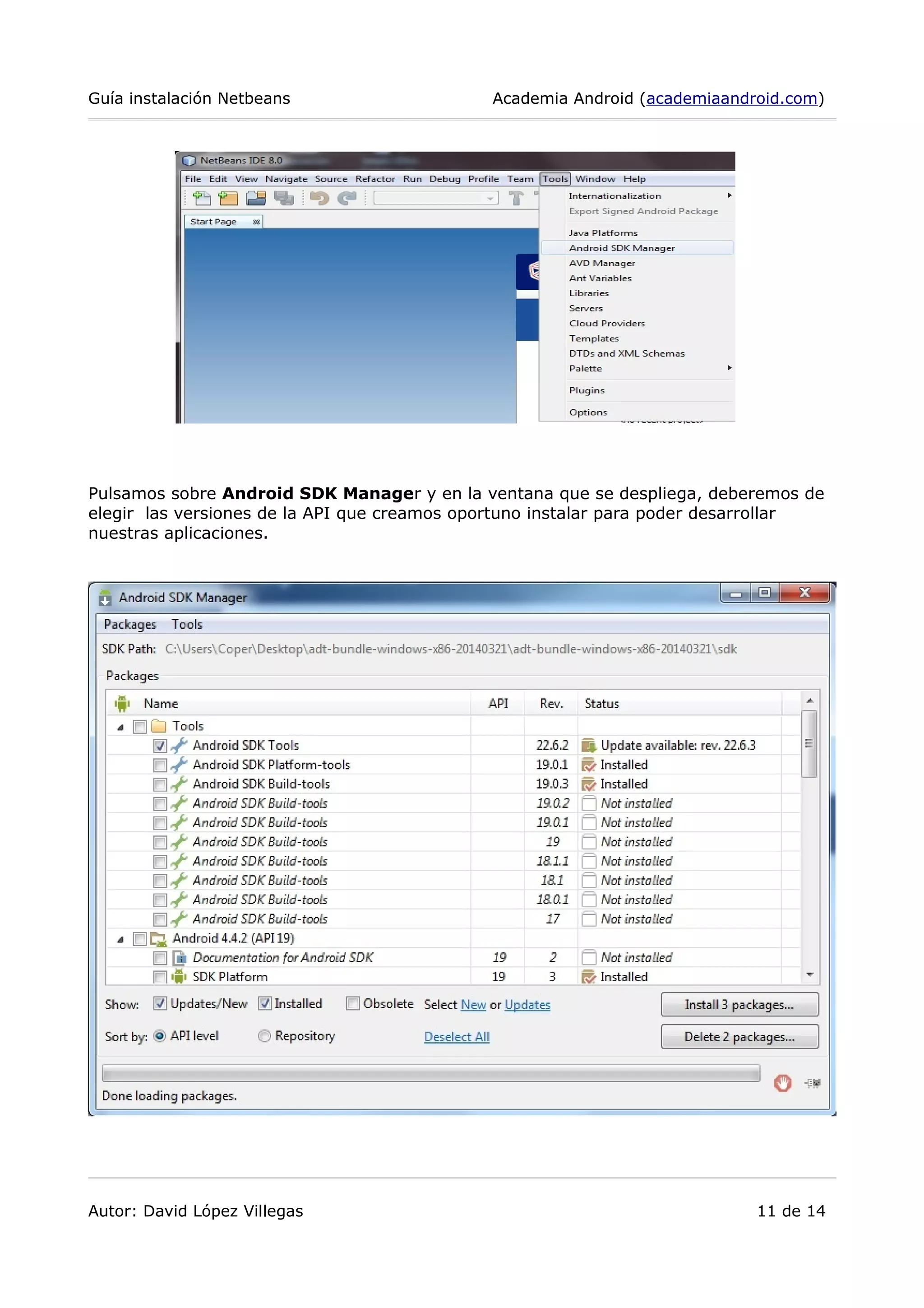Click the red stop icon beside progress bar
This screenshot has height=1308, width=924.
tap(783, 1082)
